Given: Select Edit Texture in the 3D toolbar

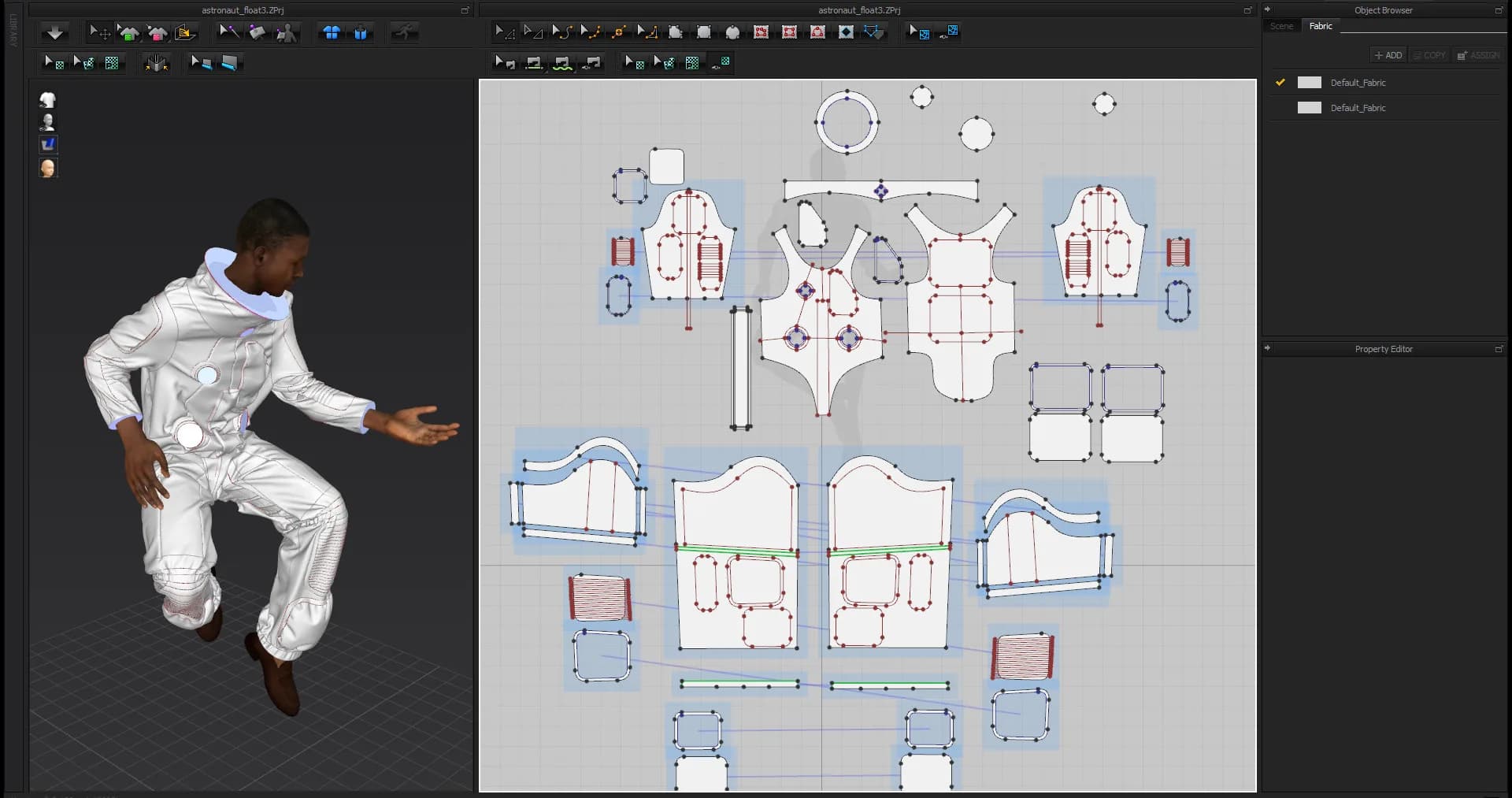Looking at the screenshot, I should point(54,62).
